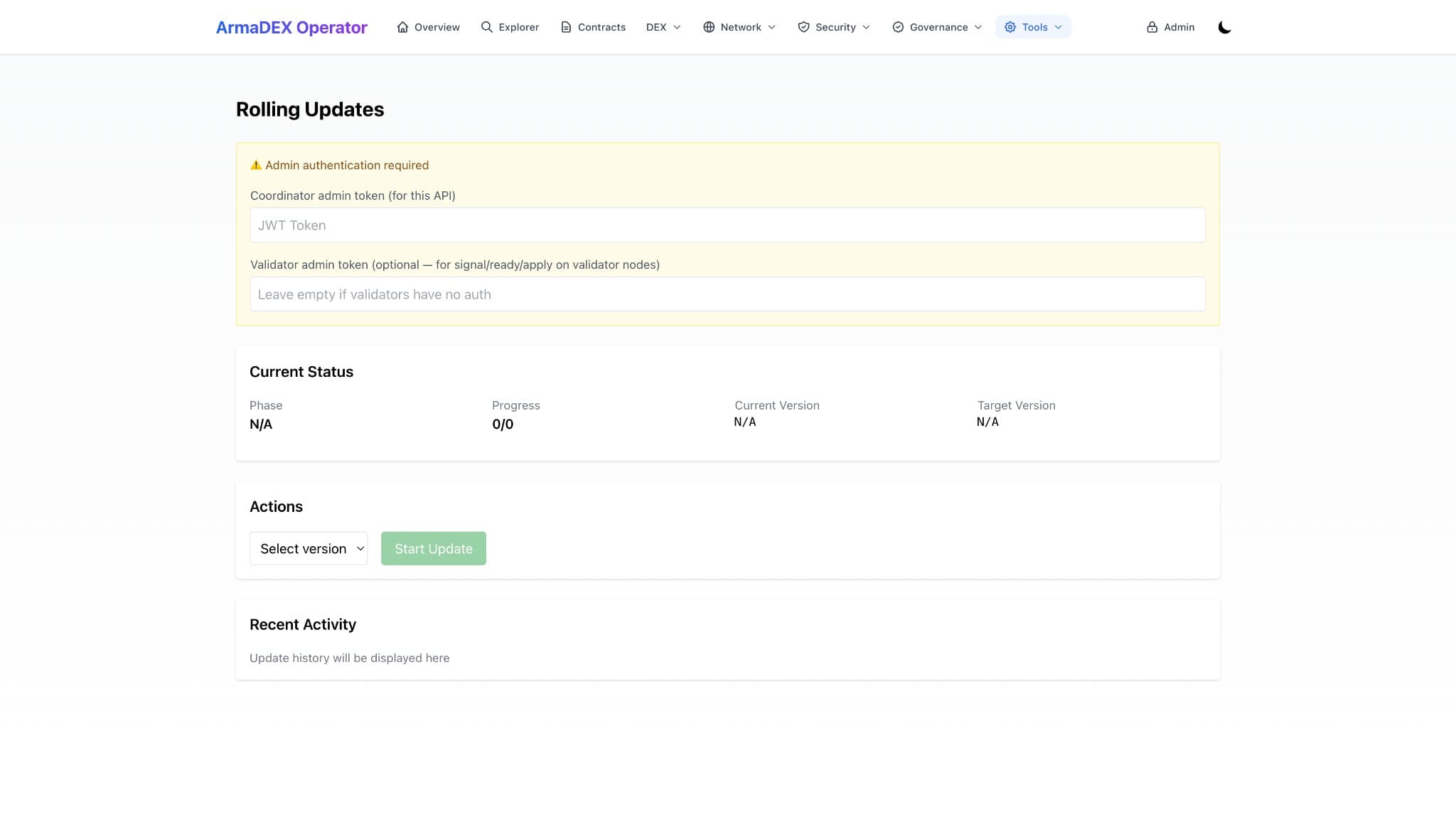
Task: Open the Overview menu item
Action: [x=437, y=27]
